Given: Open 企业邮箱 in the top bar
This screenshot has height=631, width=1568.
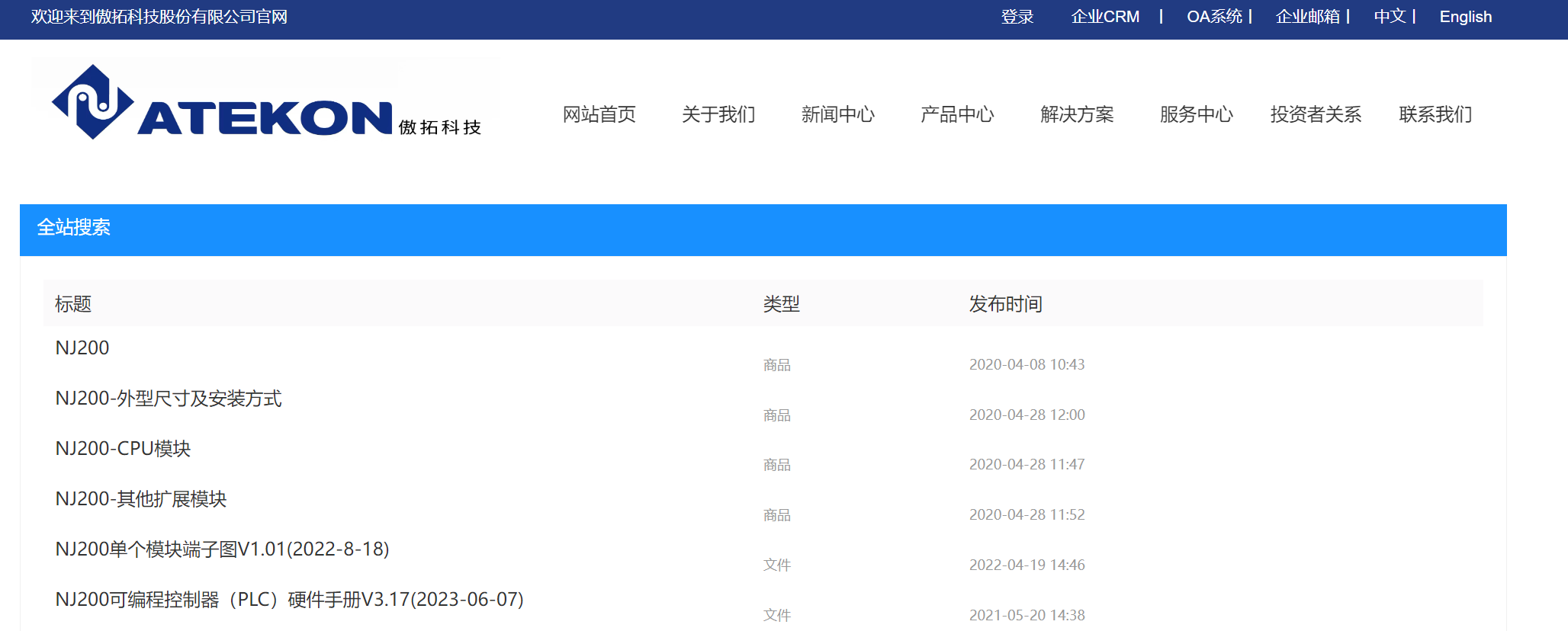Looking at the screenshot, I should click(x=1307, y=17).
